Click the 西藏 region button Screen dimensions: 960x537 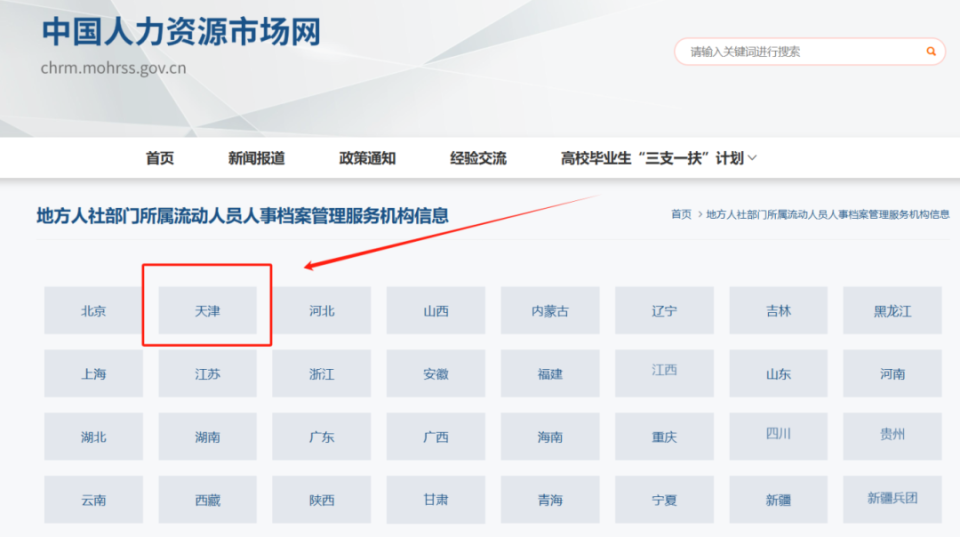pos(208,500)
